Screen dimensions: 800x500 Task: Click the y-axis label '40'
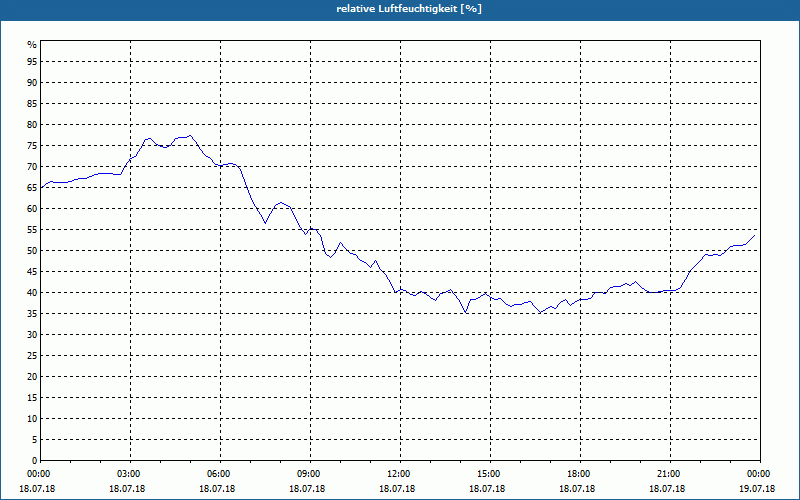tap(32, 293)
